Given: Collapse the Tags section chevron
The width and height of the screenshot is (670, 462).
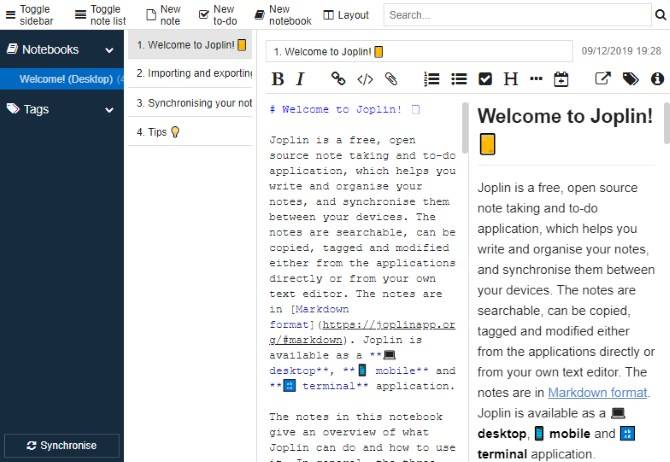Looking at the screenshot, I should click(x=109, y=110).
